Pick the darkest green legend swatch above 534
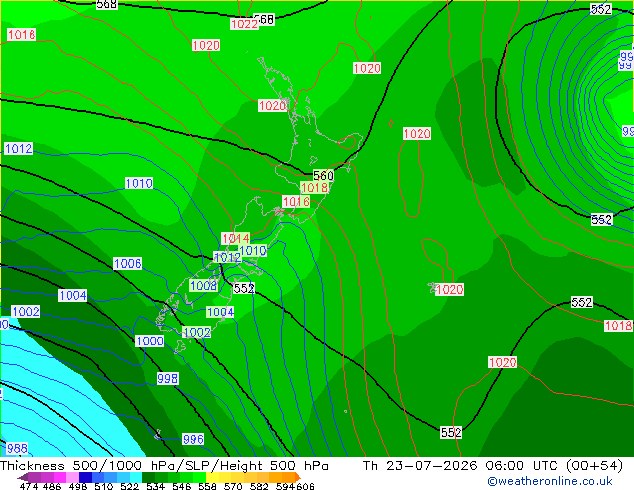Image resolution: width=634 pixels, height=490 pixels. coord(148,477)
